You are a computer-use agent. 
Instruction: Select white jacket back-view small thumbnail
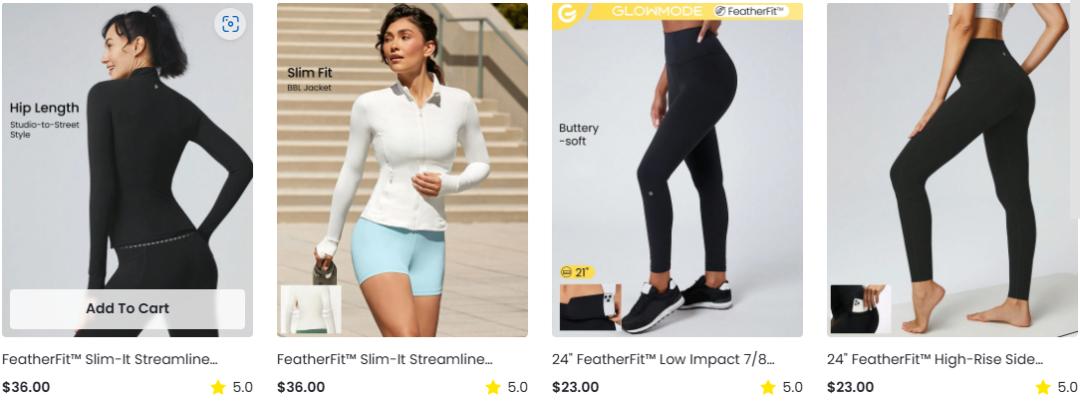(x=310, y=310)
